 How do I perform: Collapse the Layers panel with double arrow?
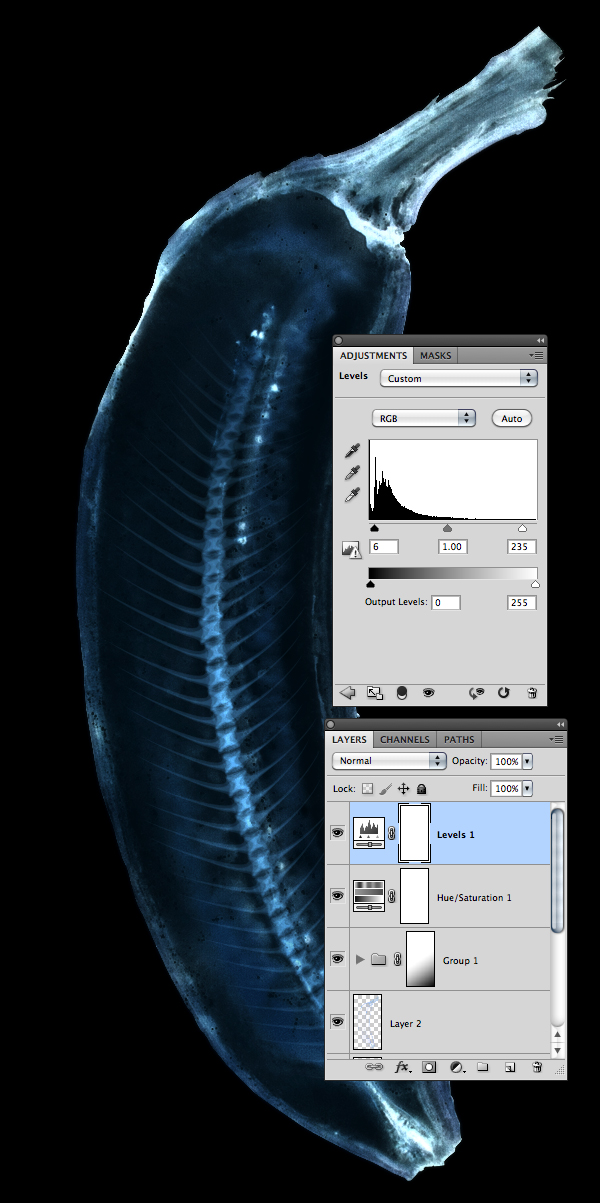click(560, 724)
